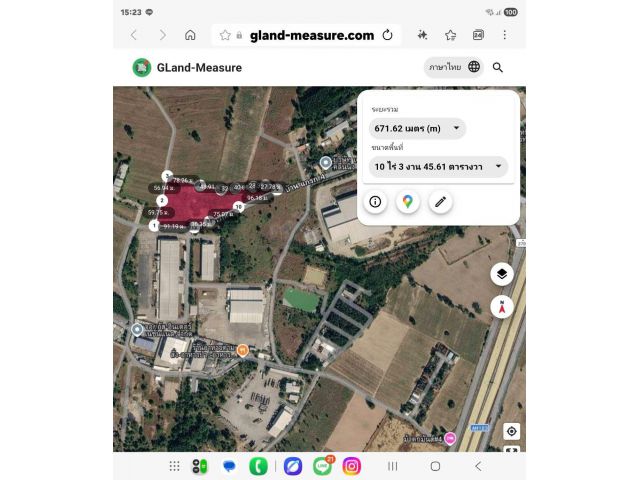Expand the 10 ไร่ 3 งาน area dropdown
This screenshot has width=640, height=480.
click(x=438, y=167)
